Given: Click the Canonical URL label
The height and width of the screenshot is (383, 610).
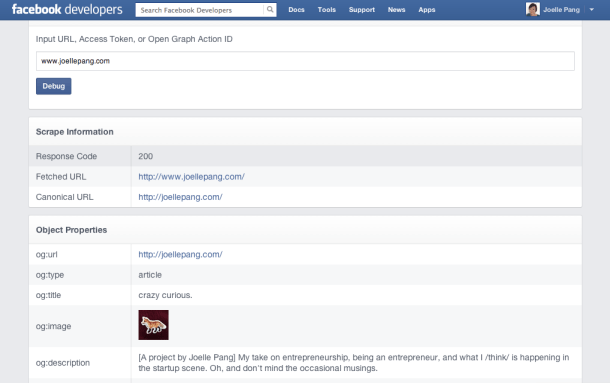Looking at the screenshot, I should (64, 197).
